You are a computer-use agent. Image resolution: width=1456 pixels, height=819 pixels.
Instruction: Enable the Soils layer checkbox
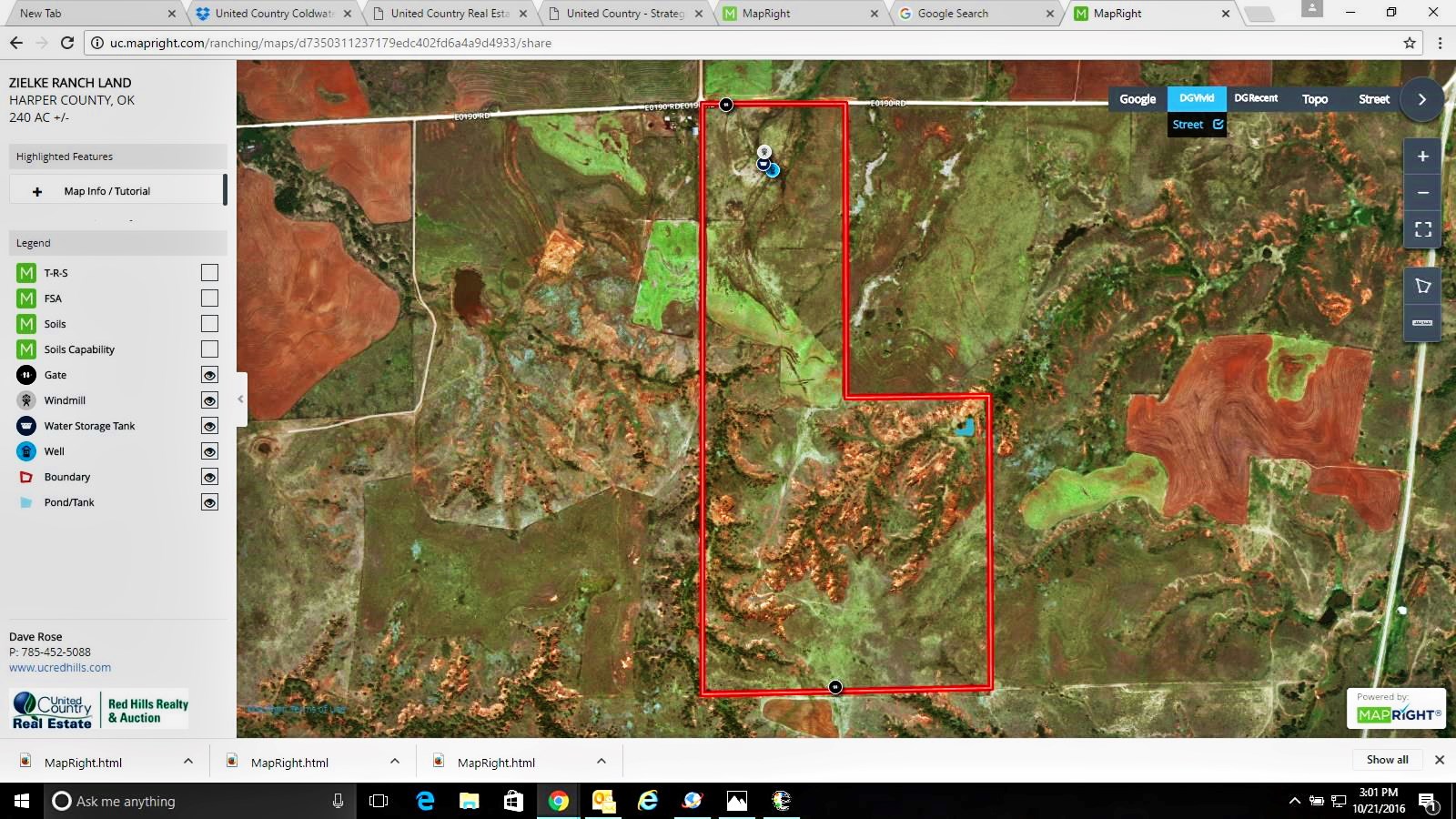coord(209,324)
